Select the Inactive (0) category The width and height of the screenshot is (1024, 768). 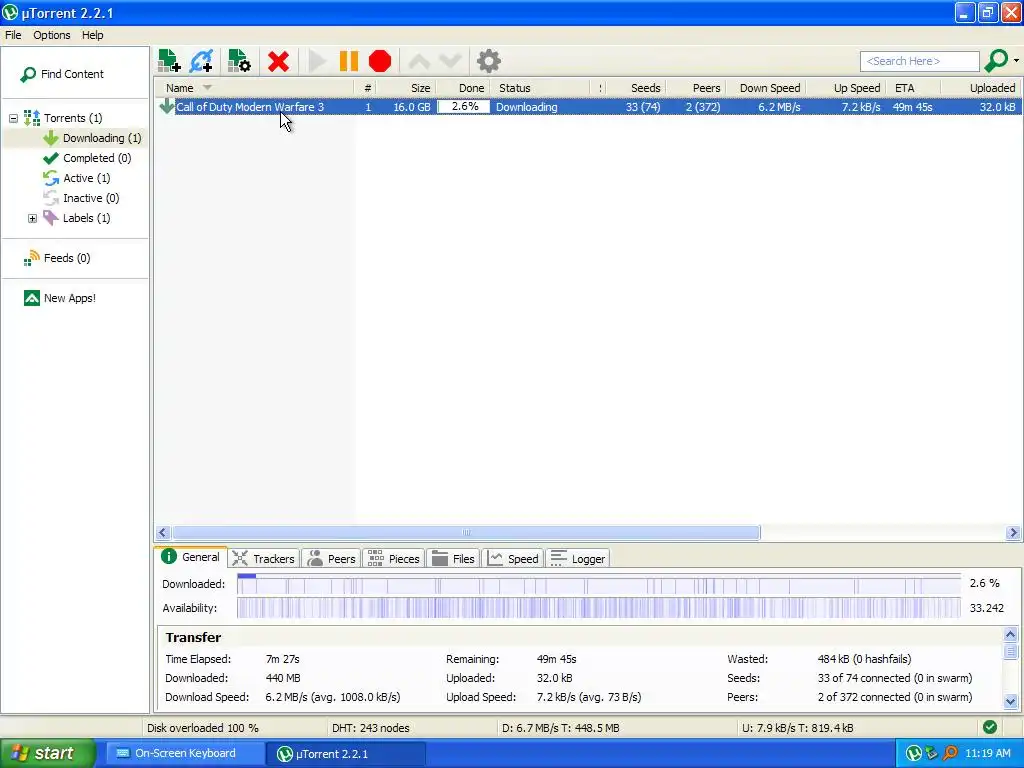point(82,198)
